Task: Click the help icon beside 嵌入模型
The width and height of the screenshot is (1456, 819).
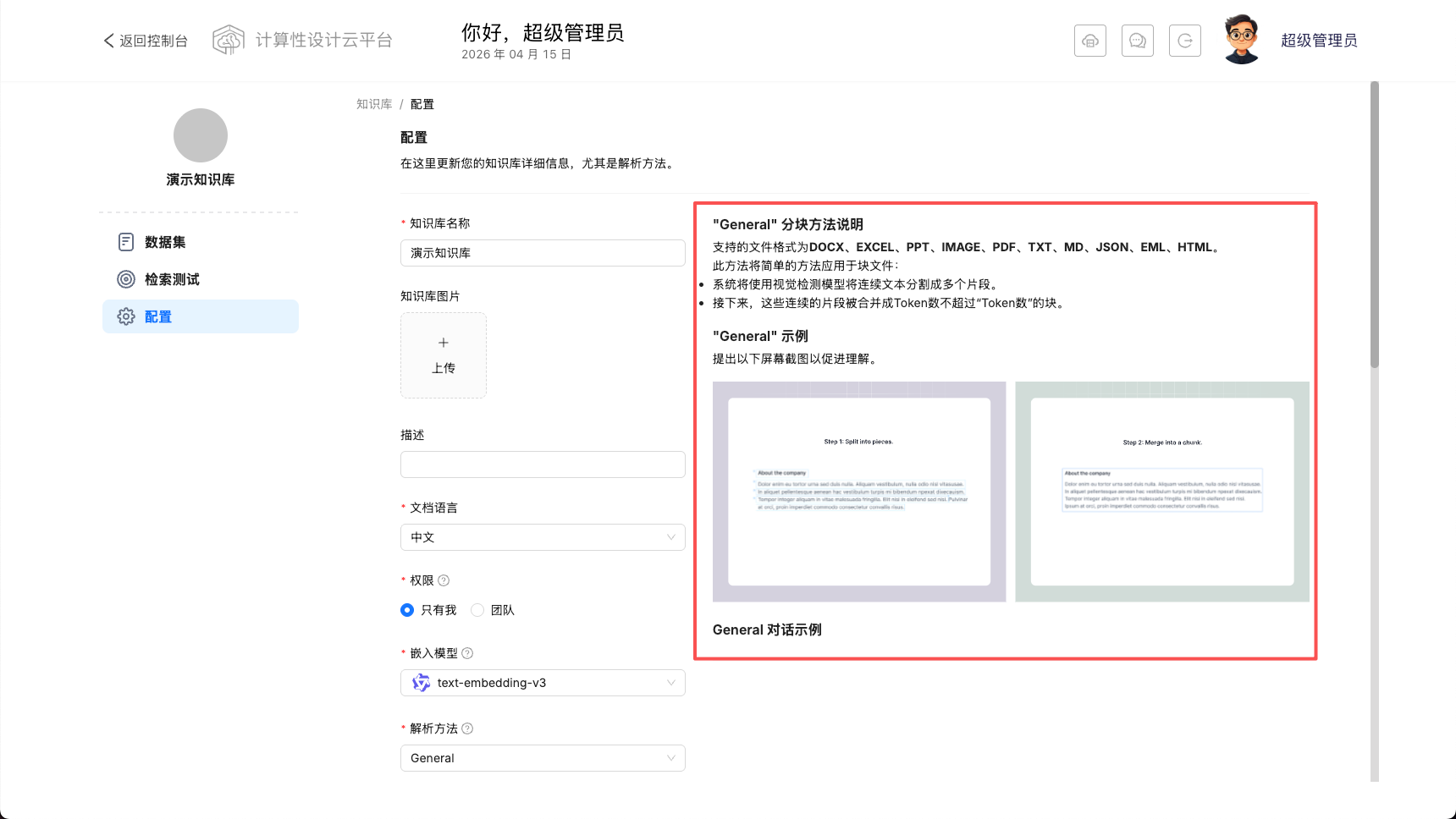Action: [467, 653]
